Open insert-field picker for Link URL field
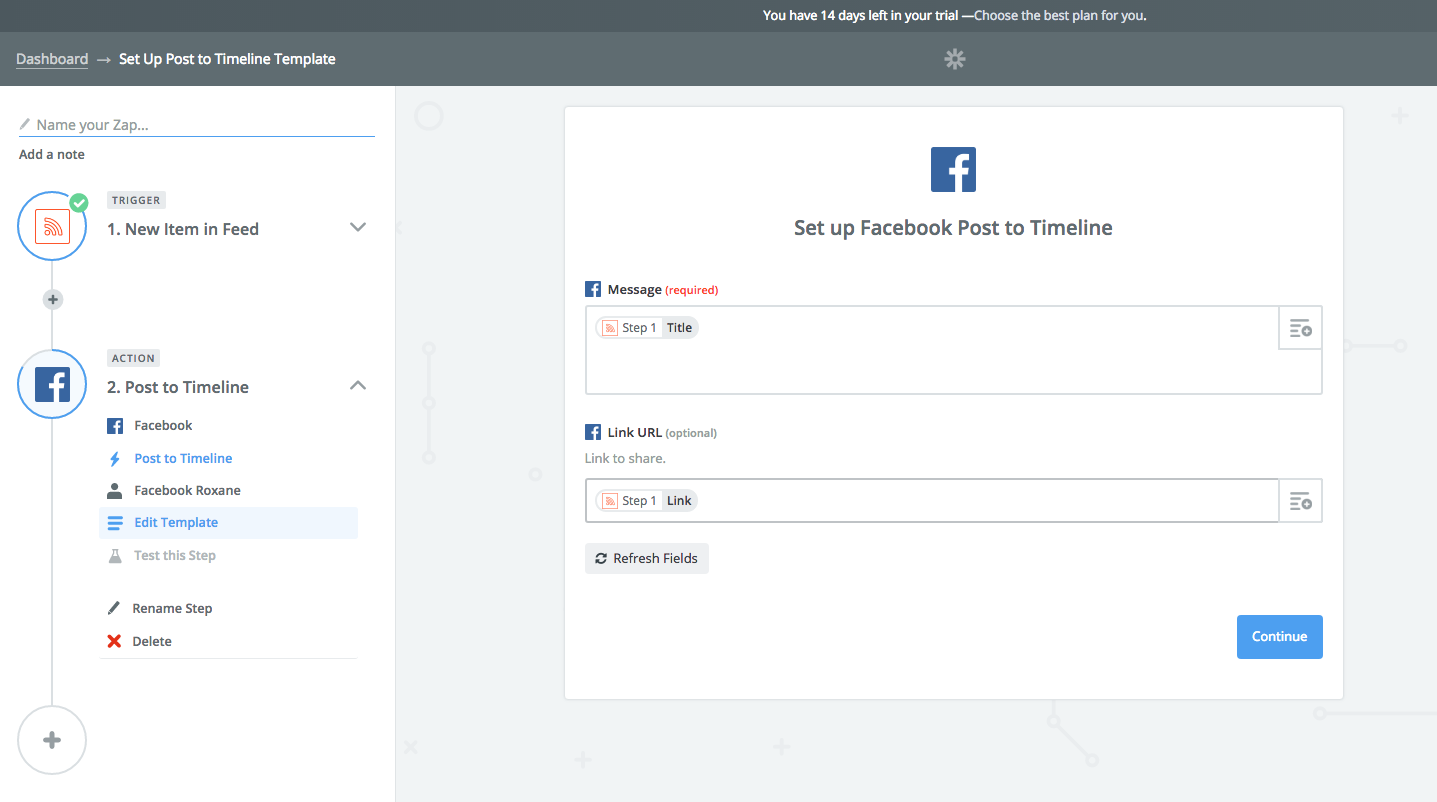This screenshot has width=1437, height=802. pos(1300,501)
